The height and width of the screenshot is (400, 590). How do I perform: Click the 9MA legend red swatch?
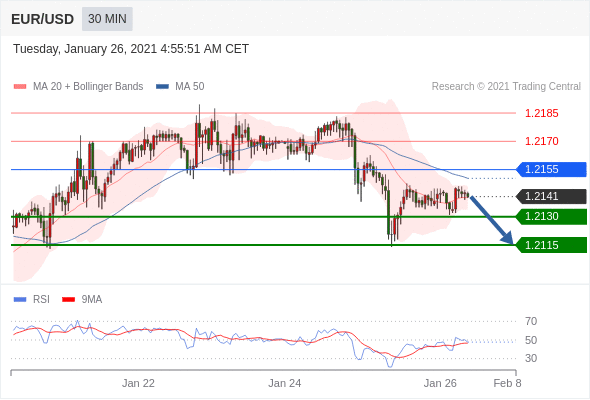pyautogui.click(x=68, y=300)
